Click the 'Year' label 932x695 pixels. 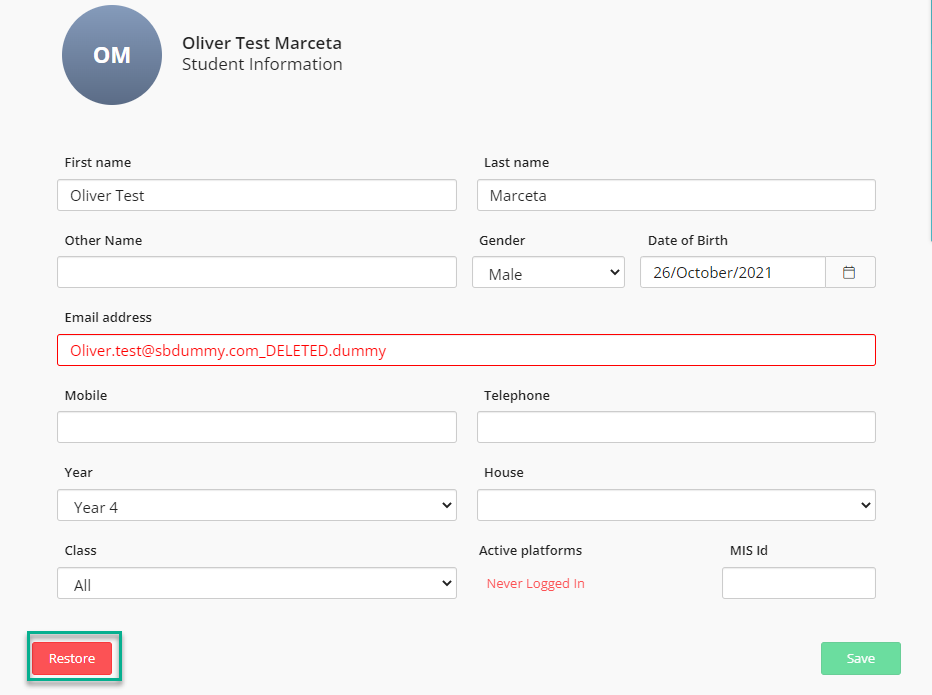78,473
